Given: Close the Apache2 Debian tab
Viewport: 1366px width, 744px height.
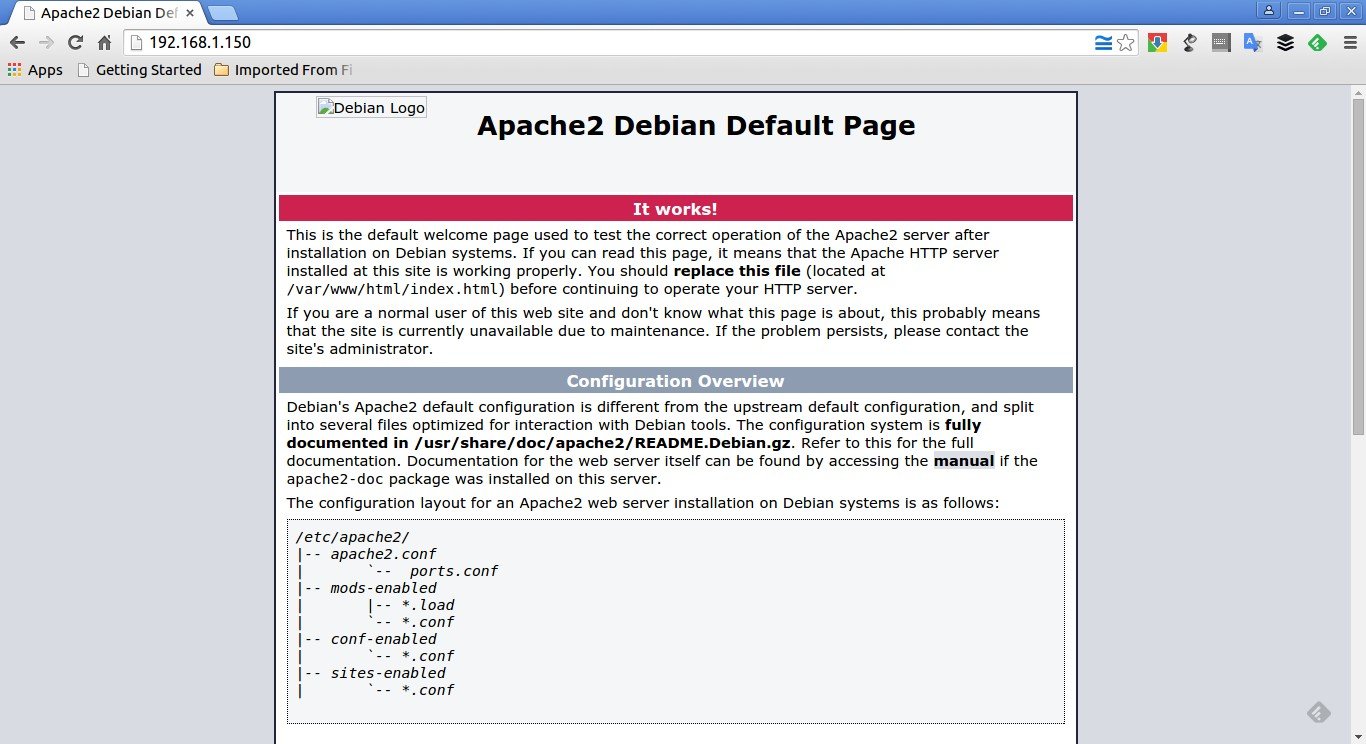Looking at the screenshot, I should click(x=190, y=14).
